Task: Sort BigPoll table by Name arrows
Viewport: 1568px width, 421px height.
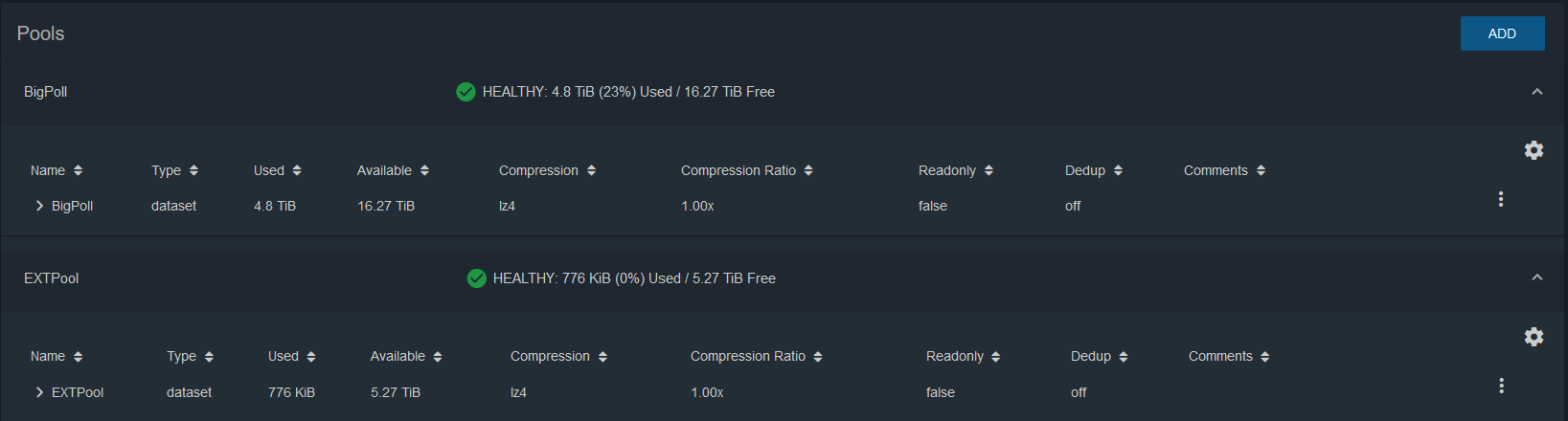Action: [78, 170]
